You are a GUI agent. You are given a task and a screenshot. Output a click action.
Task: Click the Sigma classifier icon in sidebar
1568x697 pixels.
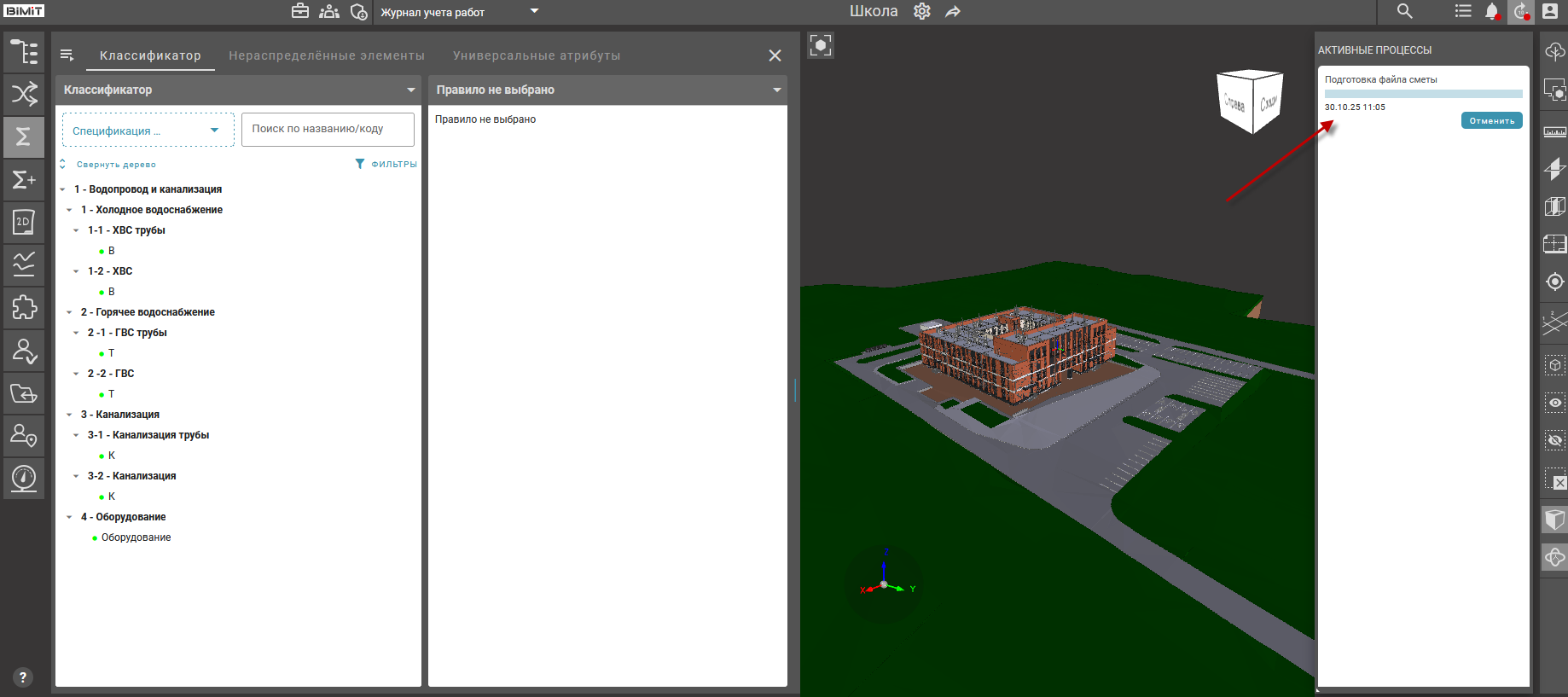24,136
